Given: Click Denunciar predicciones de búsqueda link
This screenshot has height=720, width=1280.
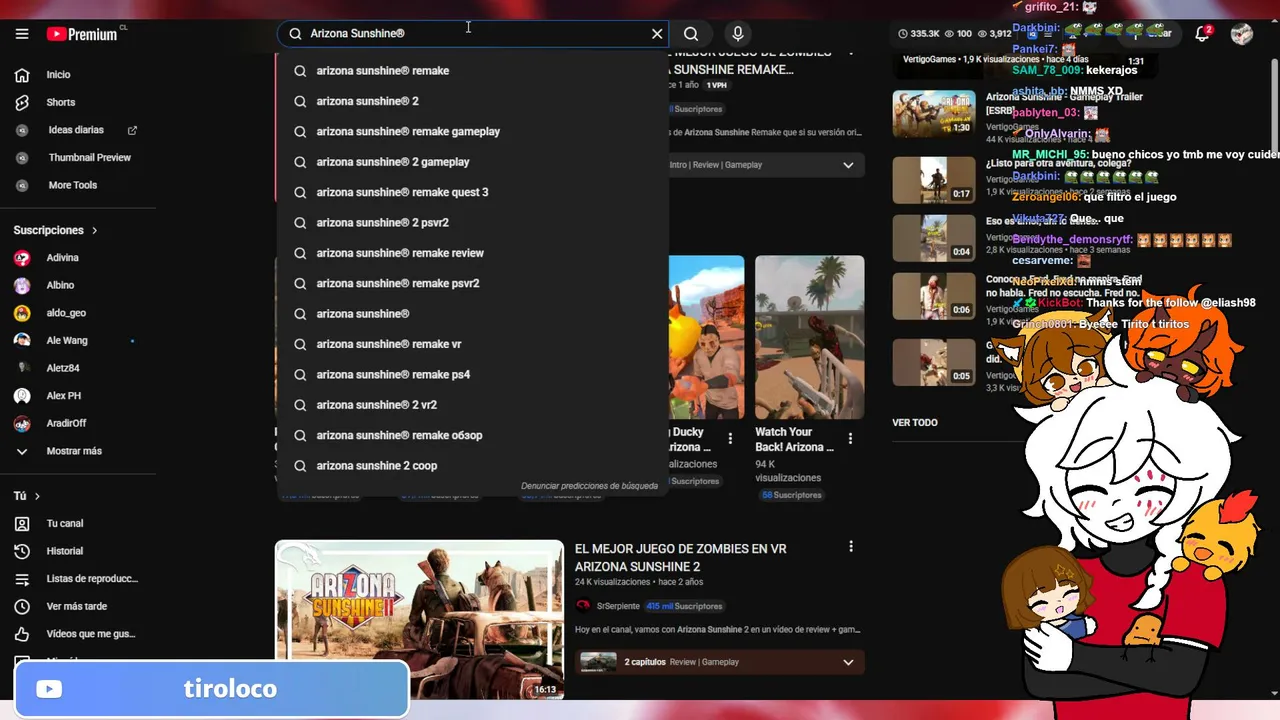Looking at the screenshot, I should click(589, 486).
